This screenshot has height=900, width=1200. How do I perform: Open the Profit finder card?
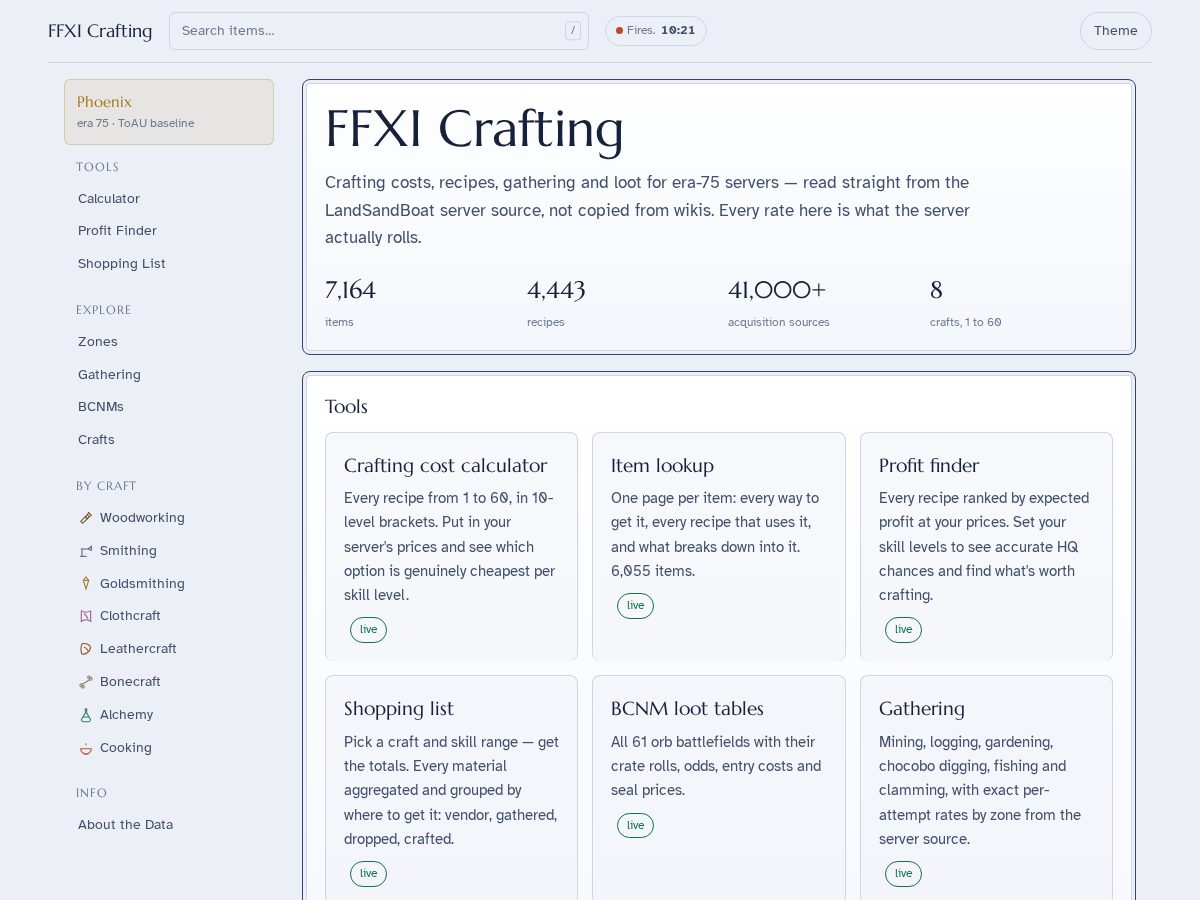[x=986, y=547]
